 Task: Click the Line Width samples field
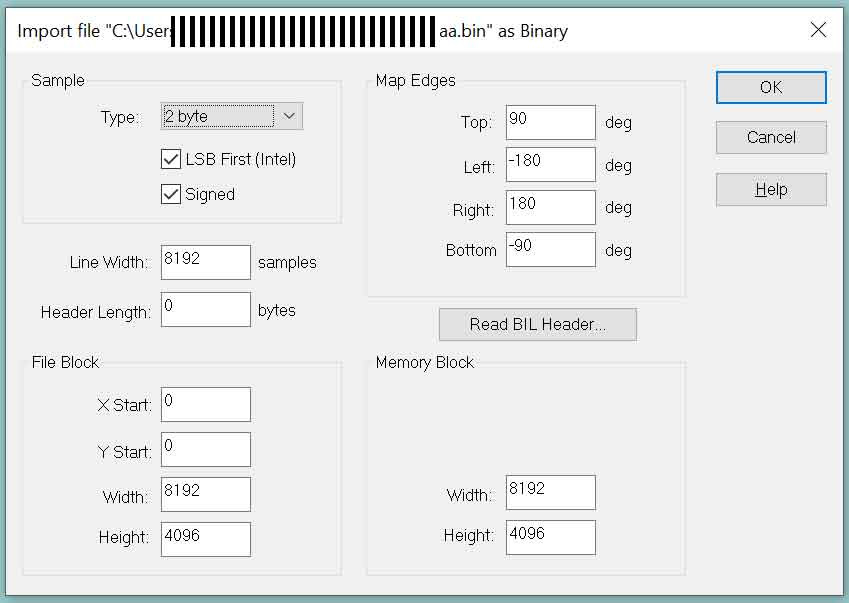(205, 262)
